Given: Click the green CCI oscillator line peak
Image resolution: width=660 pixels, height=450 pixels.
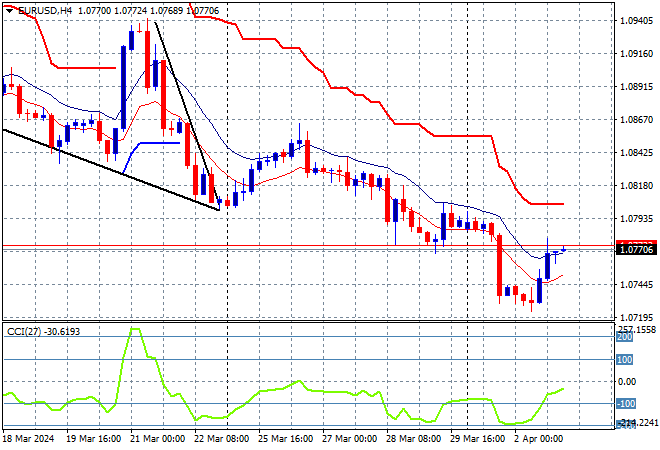Looking at the screenshot, I should pos(133,330).
